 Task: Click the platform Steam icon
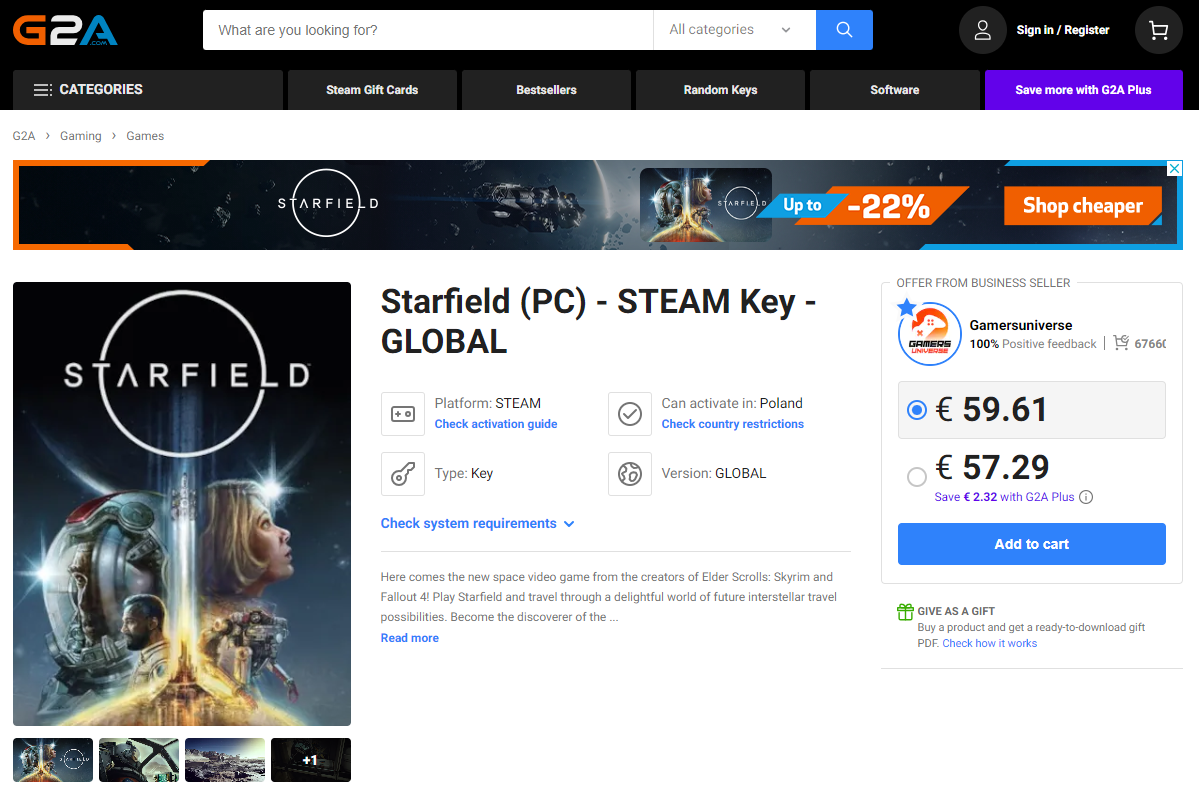pos(402,413)
